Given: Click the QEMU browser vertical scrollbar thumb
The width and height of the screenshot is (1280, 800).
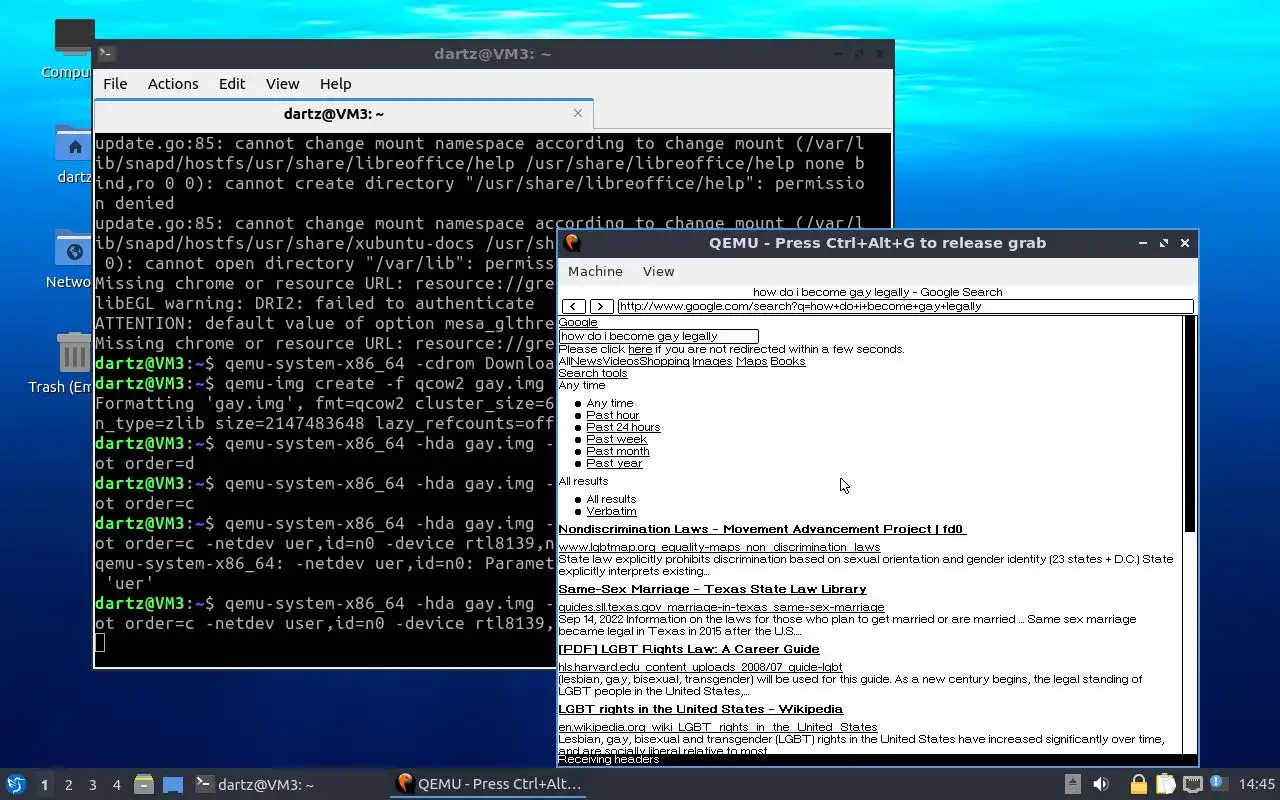Looking at the screenshot, I should click(x=1190, y=424).
